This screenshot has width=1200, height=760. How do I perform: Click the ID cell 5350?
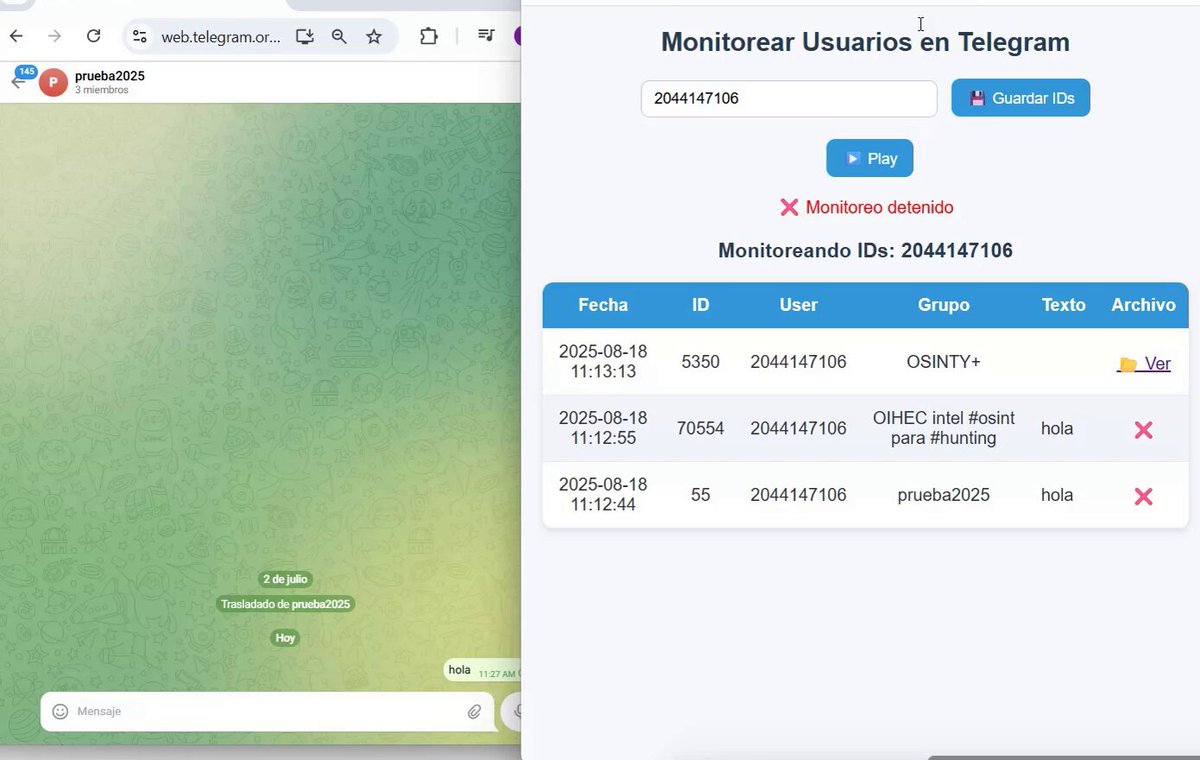(x=701, y=362)
